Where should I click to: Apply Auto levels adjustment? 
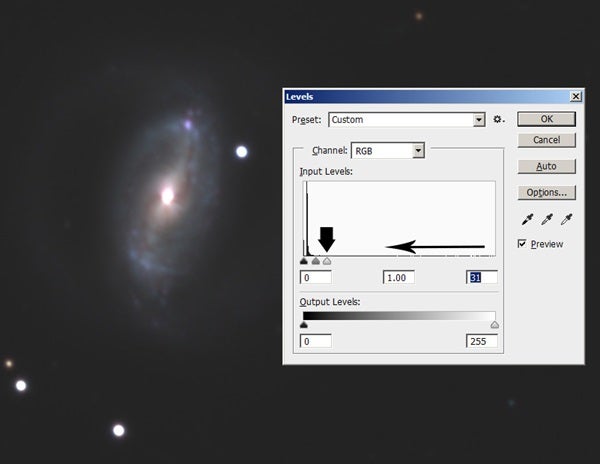coord(546,166)
